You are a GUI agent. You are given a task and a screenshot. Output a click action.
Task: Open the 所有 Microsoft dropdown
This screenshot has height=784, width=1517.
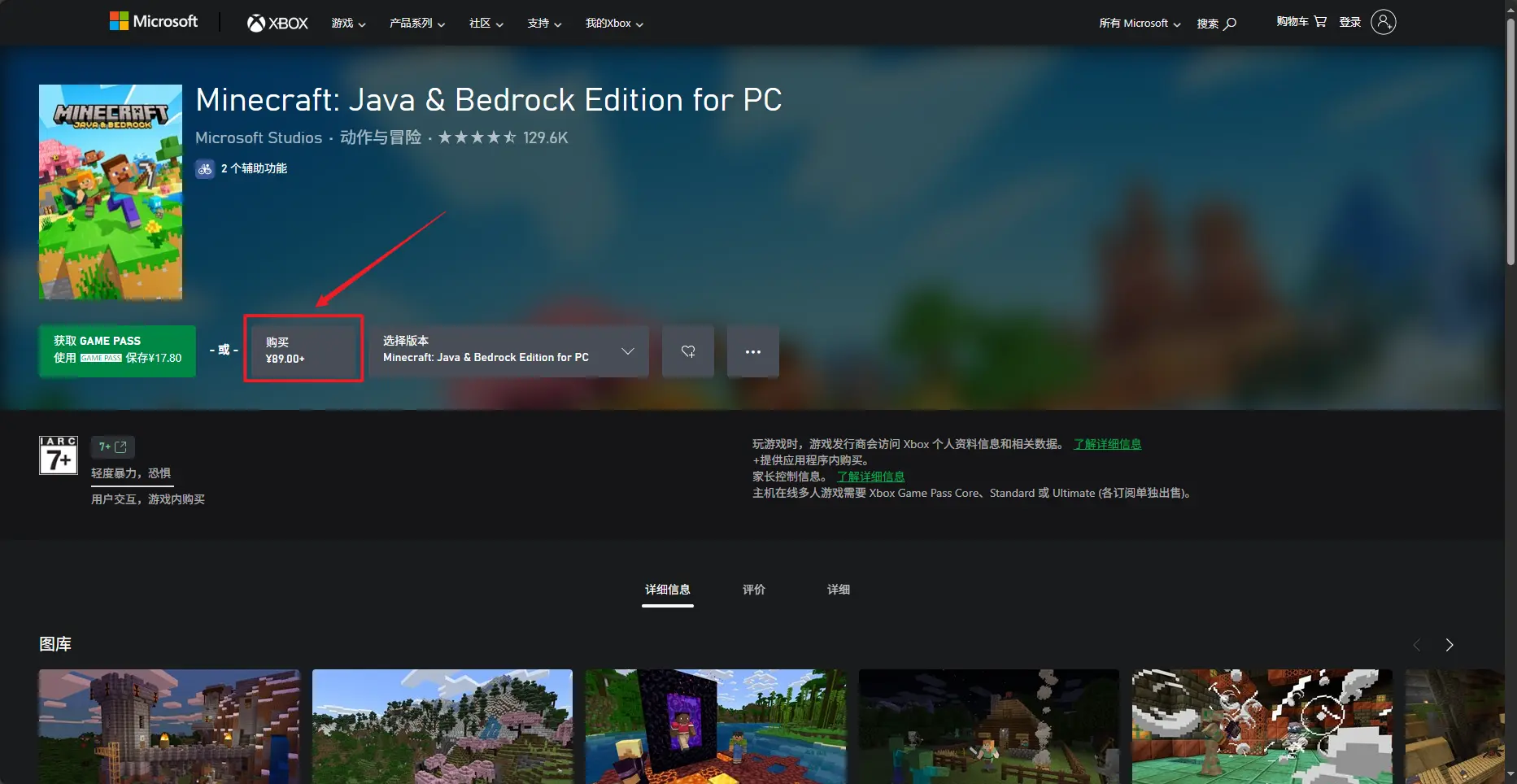1140,24
